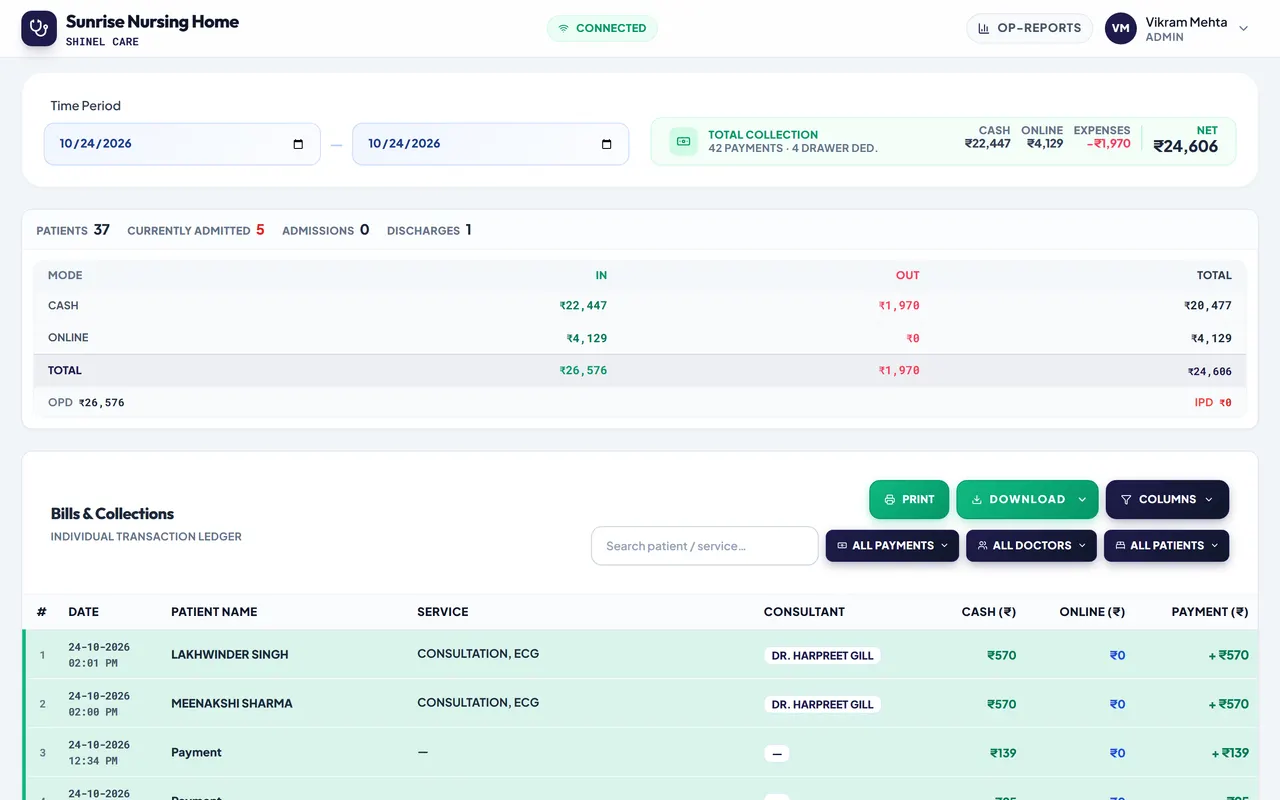Click the stethoscope logo icon
The height and width of the screenshot is (800, 1280).
(x=39, y=28)
